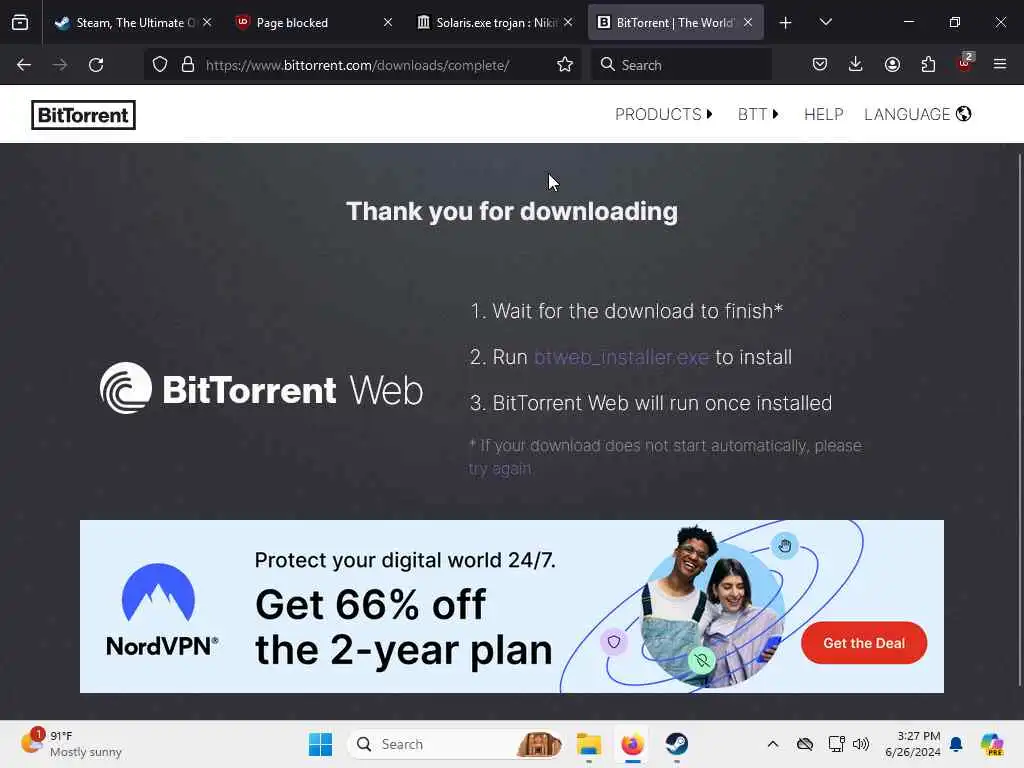Viewport: 1024px width, 768px height.
Task: Reload the current page
Action: [96, 65]
